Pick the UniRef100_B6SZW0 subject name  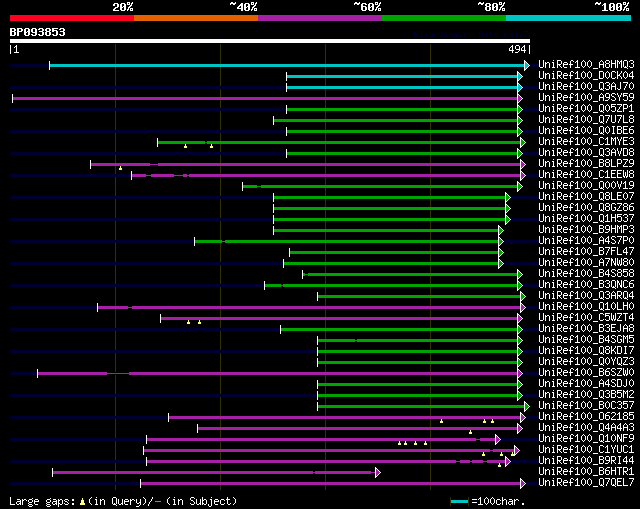(586, 373)
